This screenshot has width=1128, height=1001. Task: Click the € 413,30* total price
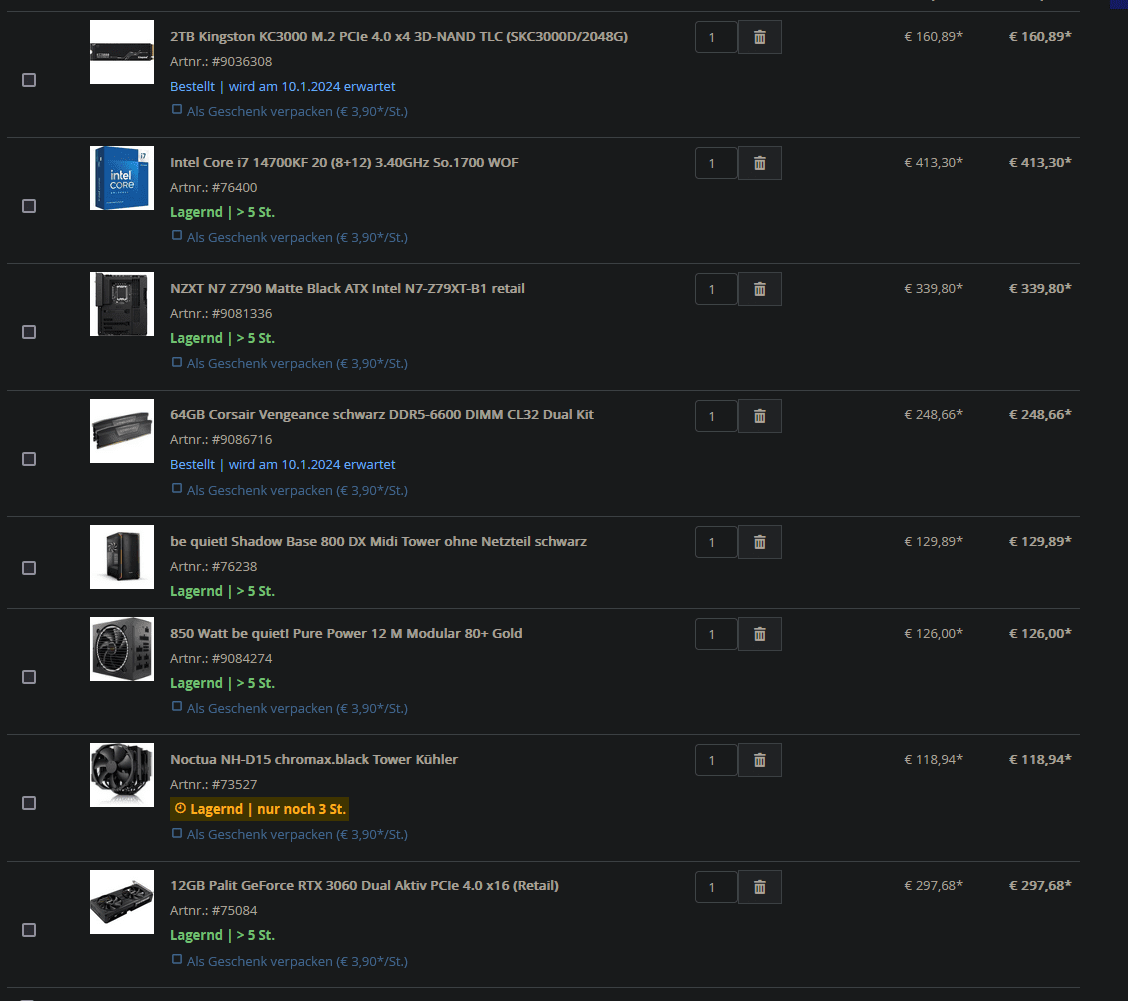(1040, 163)
